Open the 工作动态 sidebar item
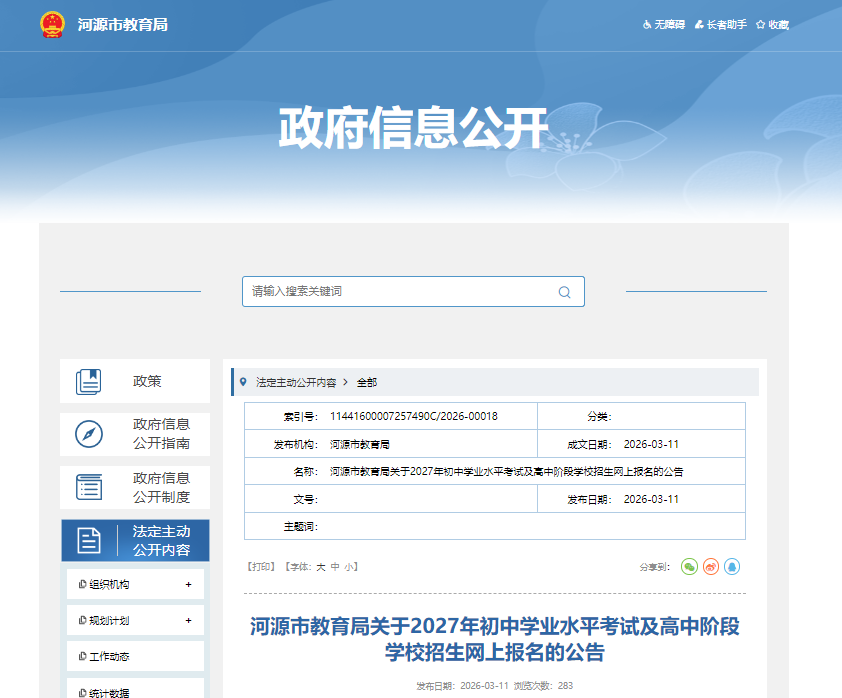Screen dimensions: 842x698 109,657
